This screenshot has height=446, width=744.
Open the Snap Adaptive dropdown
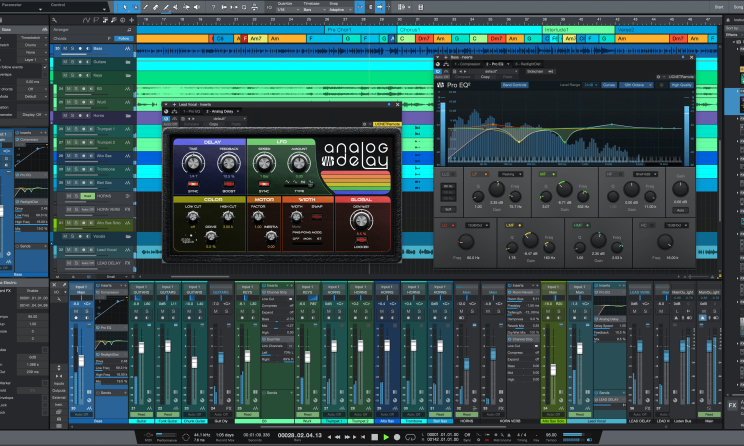click(x=340, y=9)
